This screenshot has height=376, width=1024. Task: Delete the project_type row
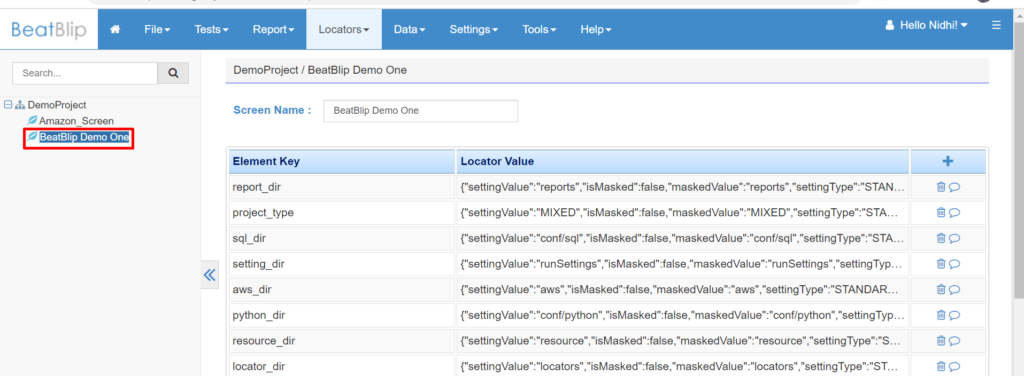tap(941, 213)
